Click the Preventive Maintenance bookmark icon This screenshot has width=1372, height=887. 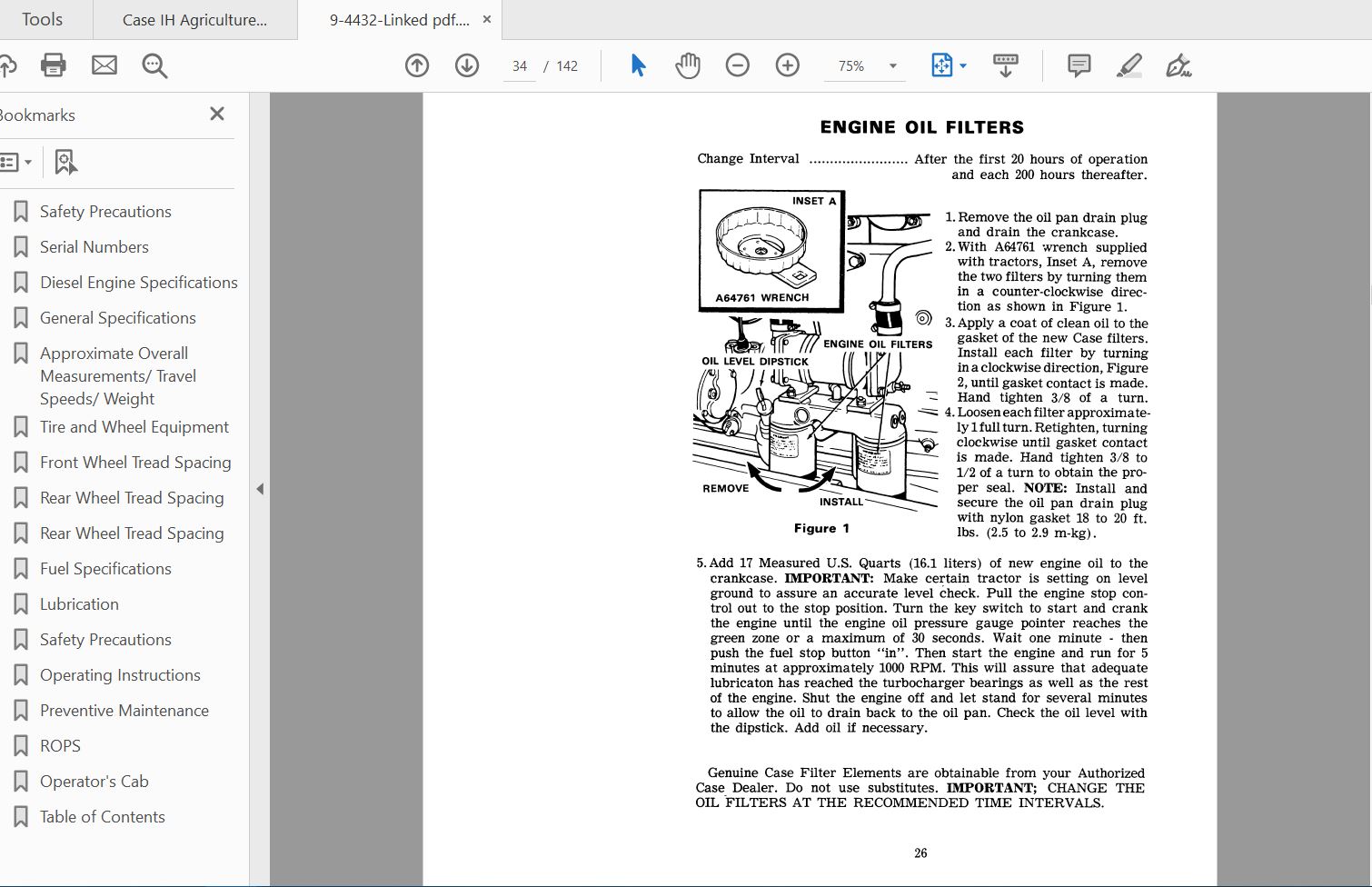(21, 711)
